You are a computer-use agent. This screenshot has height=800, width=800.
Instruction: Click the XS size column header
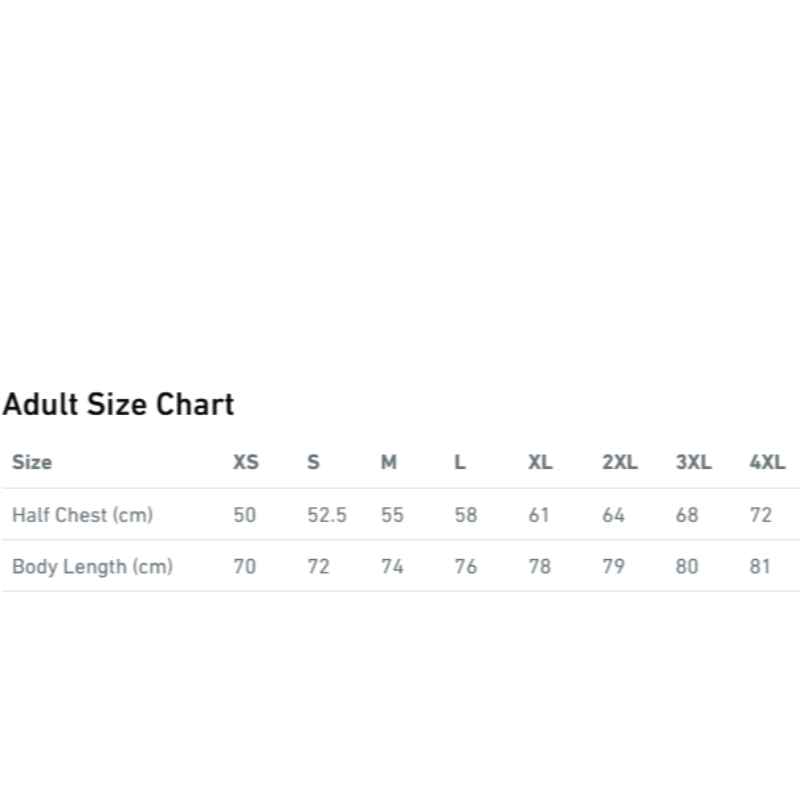[x=245, y=462]
